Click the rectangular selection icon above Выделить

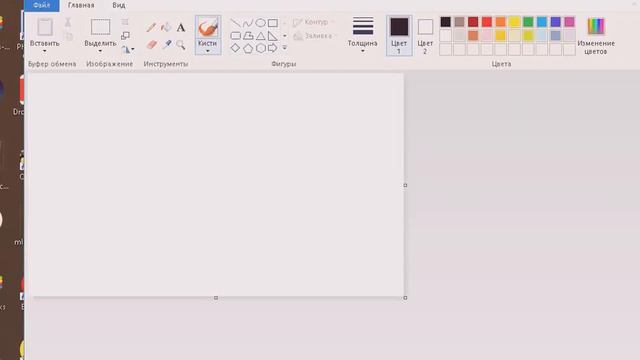(x=100, y=27)
